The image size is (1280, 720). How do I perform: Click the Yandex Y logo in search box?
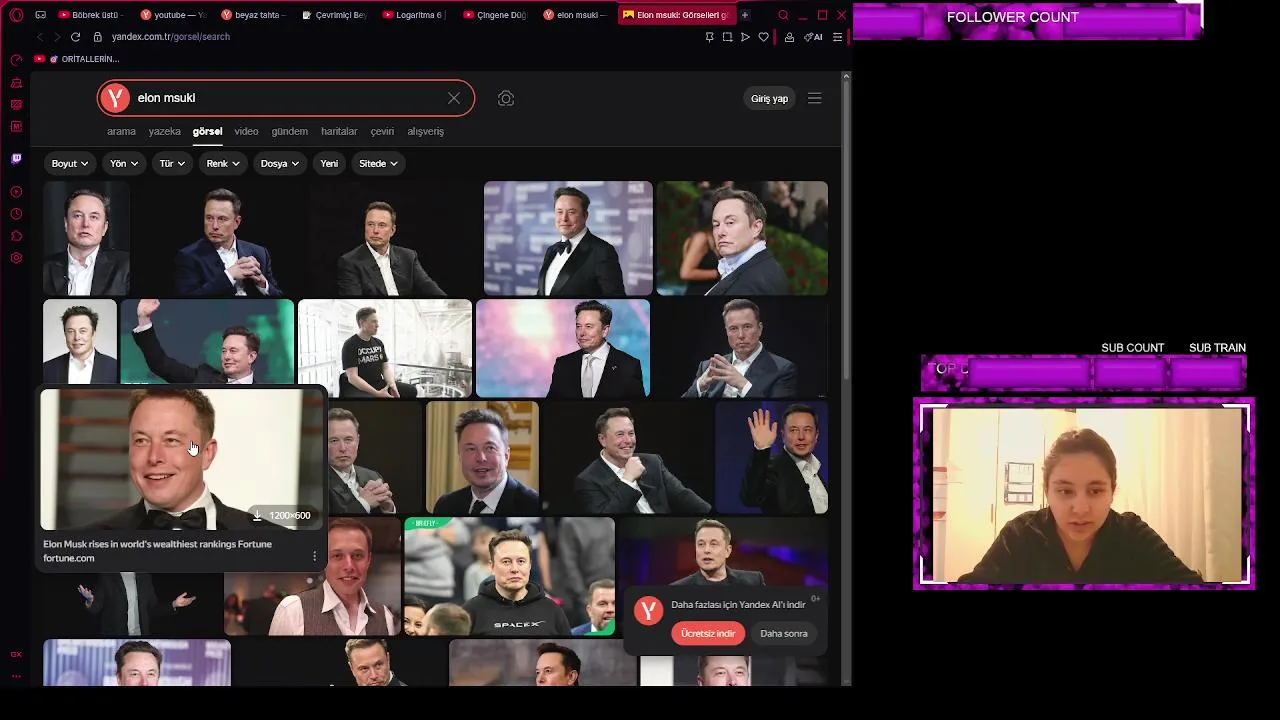tap(115, 98)
